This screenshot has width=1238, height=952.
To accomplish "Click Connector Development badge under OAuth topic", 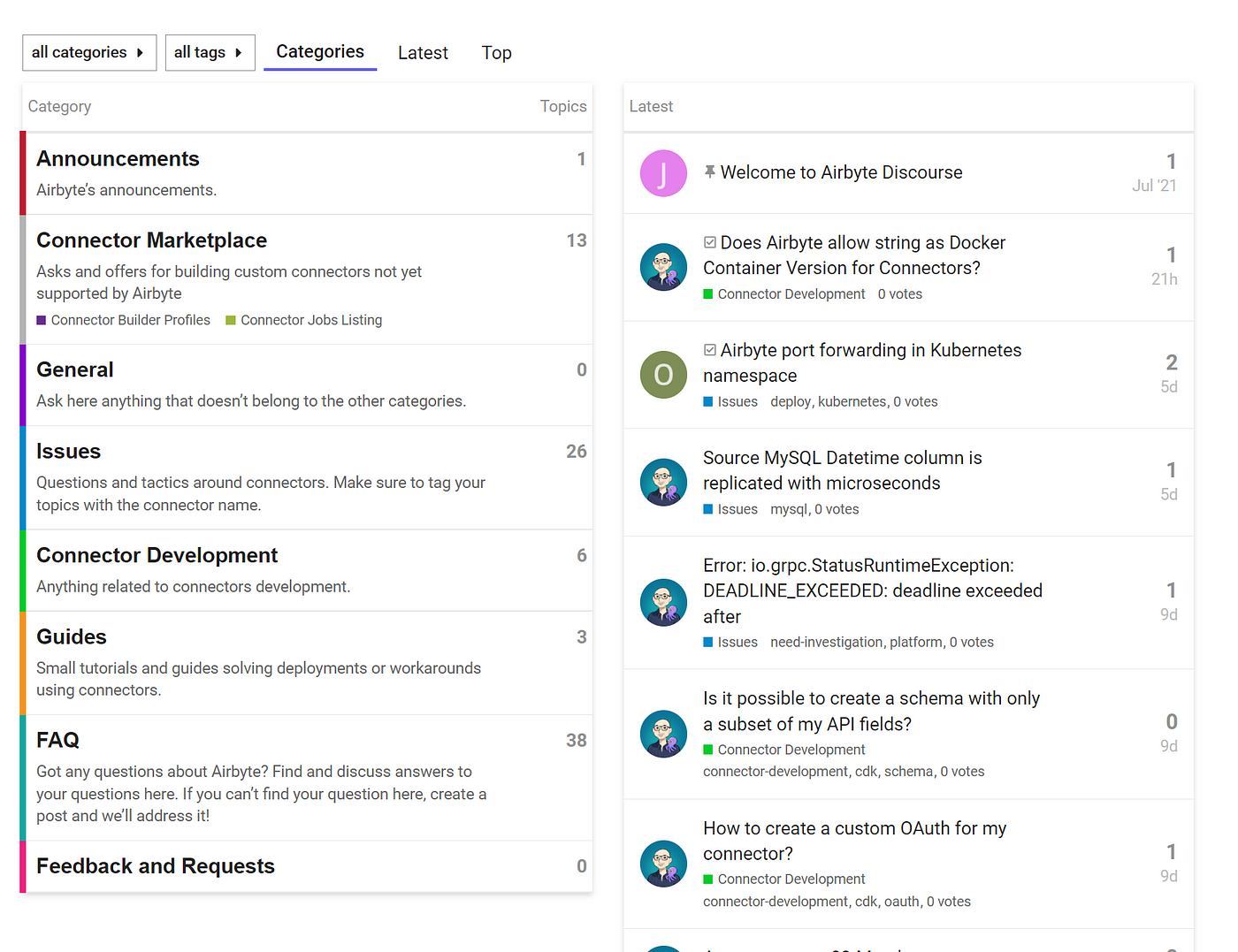I will pyautogui.click(x=784, y=880).
